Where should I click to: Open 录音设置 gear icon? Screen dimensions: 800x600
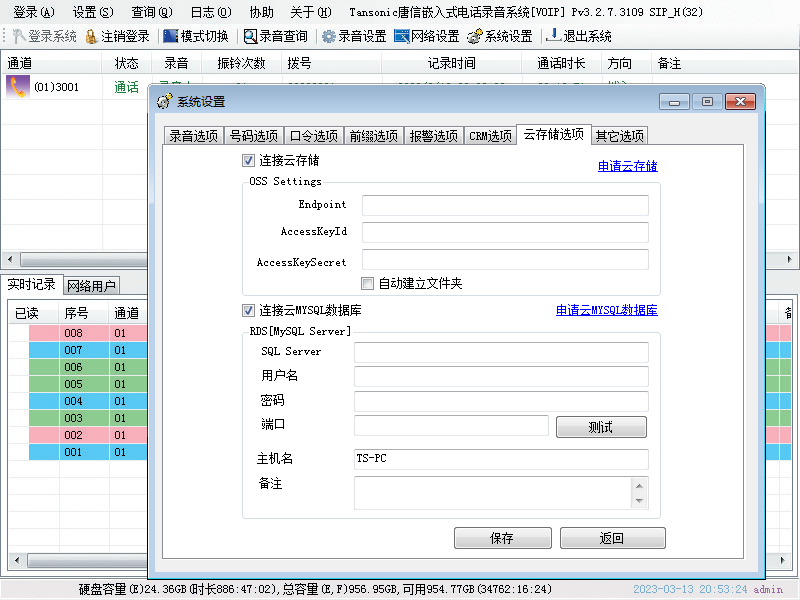pos(329,36)
